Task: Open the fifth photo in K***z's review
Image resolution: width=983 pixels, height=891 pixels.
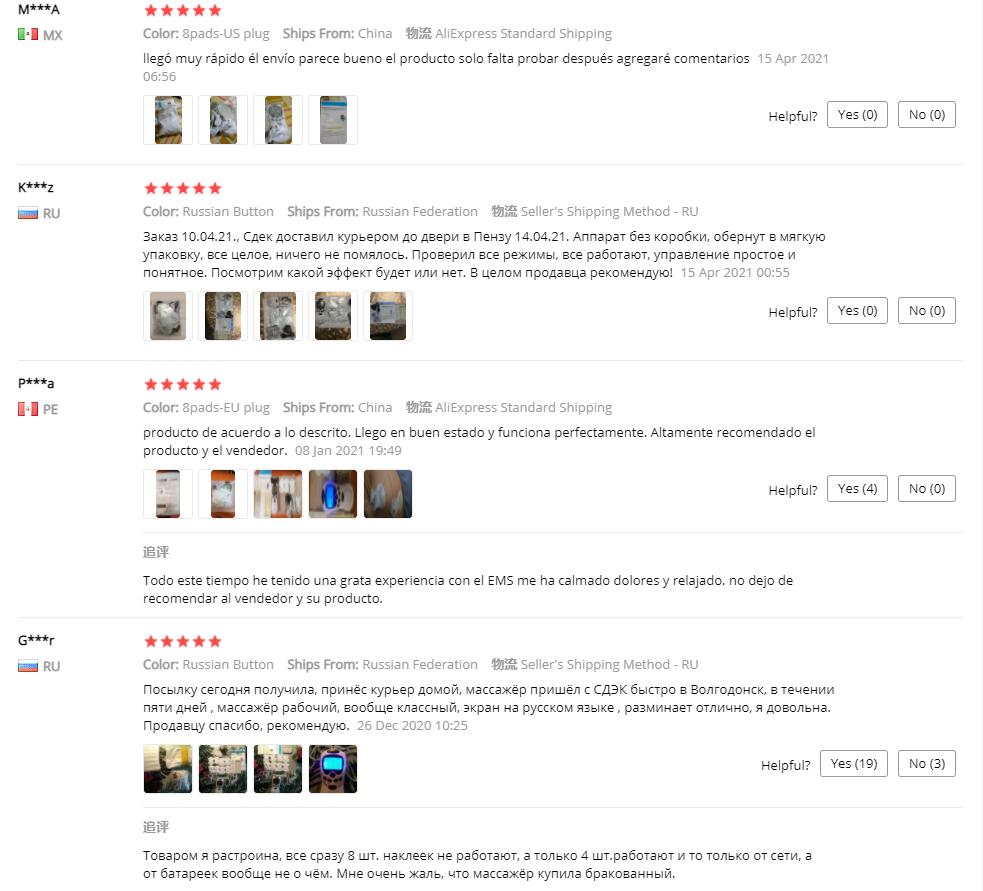Action: click(388, 316)
